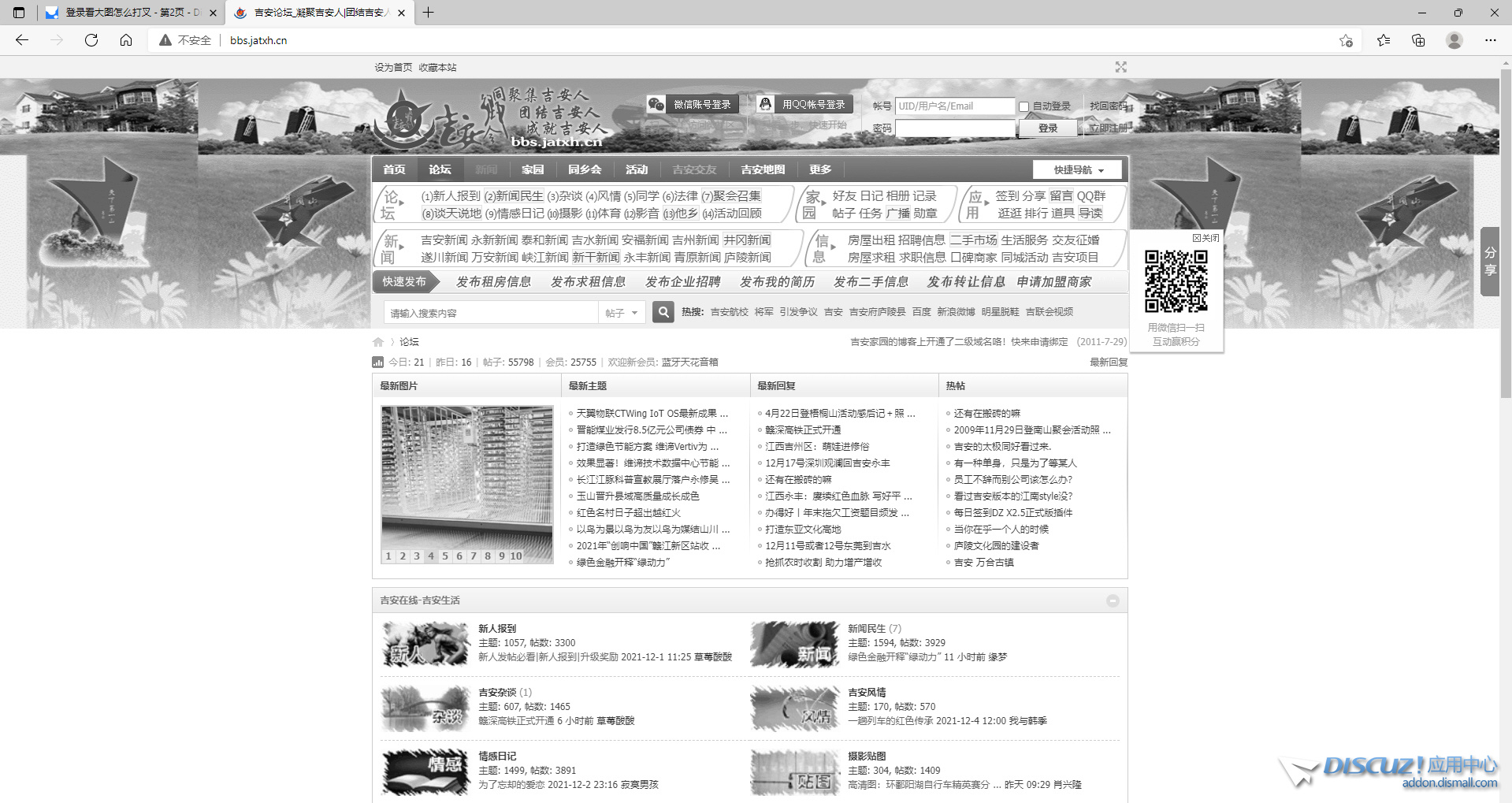Click the 找回密码 link
The width and height of the screenshot is (1512, 803).
tap(1109, 106)
